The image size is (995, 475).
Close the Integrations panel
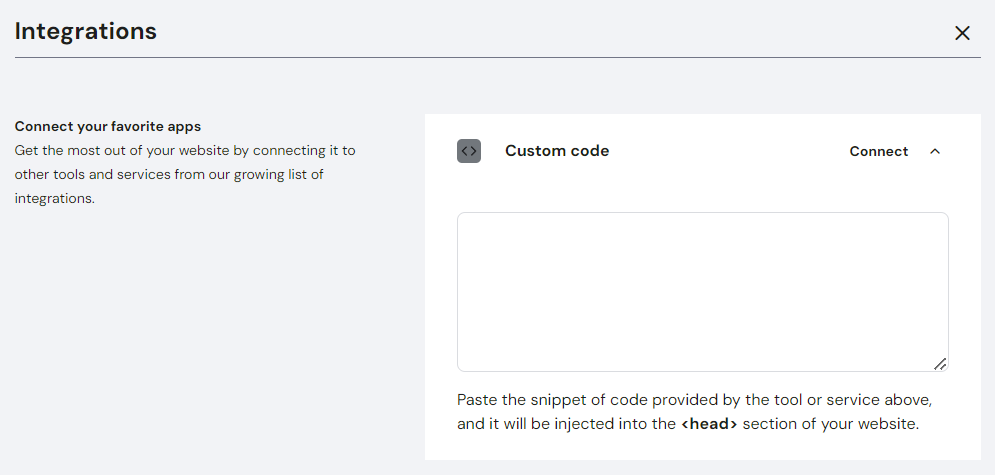point(962,33)
